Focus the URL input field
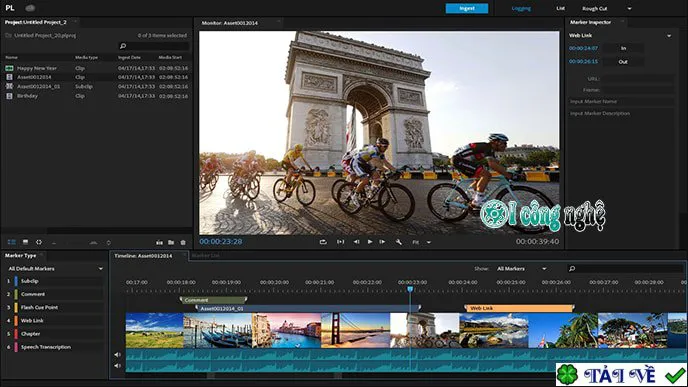688x387 pixels. pyautogui.click(x=638, y=79)
